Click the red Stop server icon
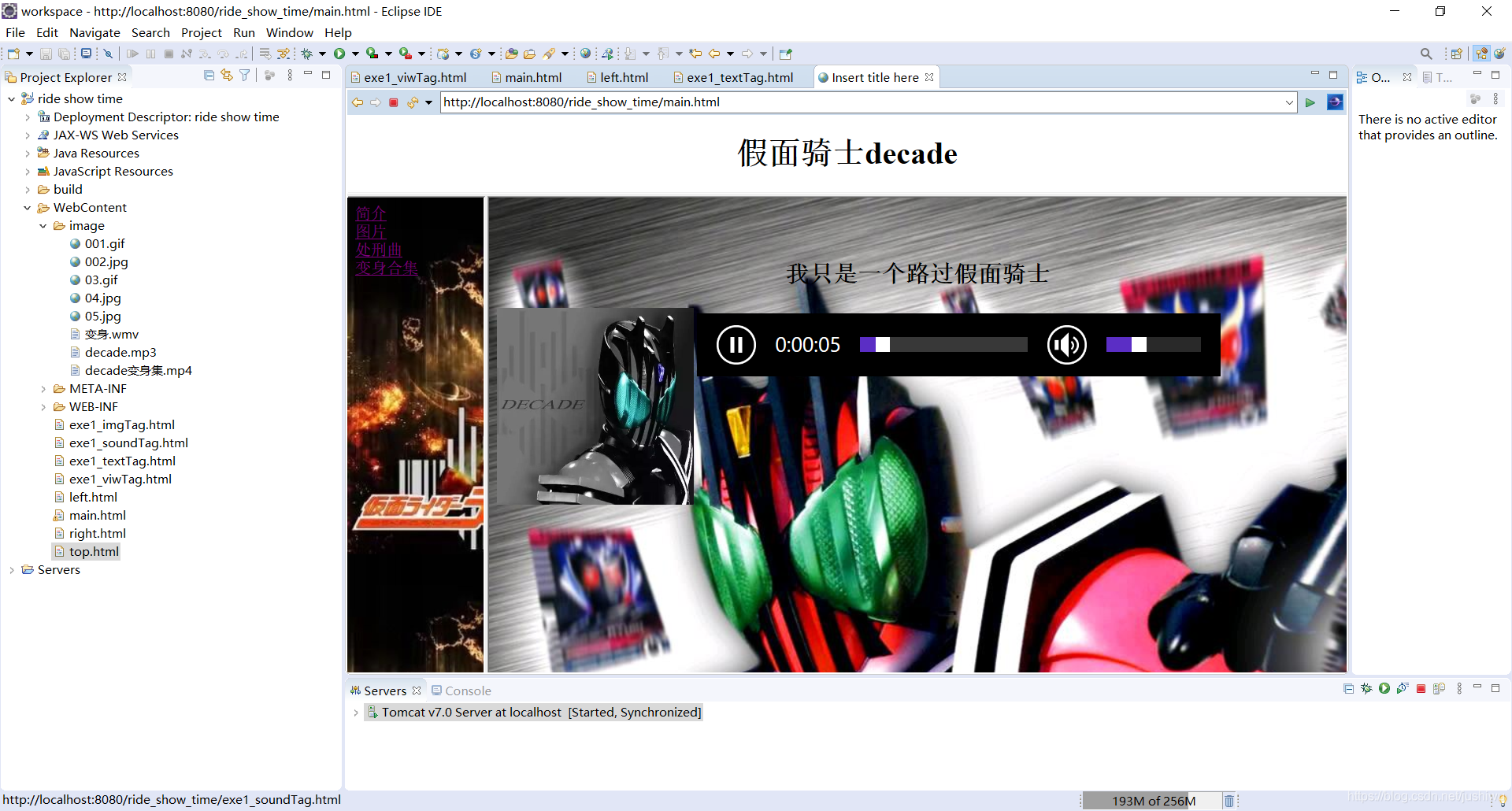This screenshot has width=1512, height=811. tap(1421, 689)
